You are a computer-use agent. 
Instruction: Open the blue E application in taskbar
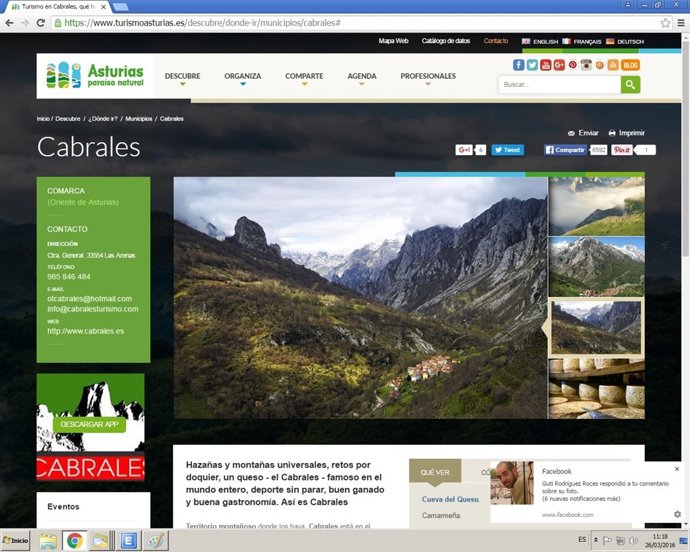coord(128,541)
